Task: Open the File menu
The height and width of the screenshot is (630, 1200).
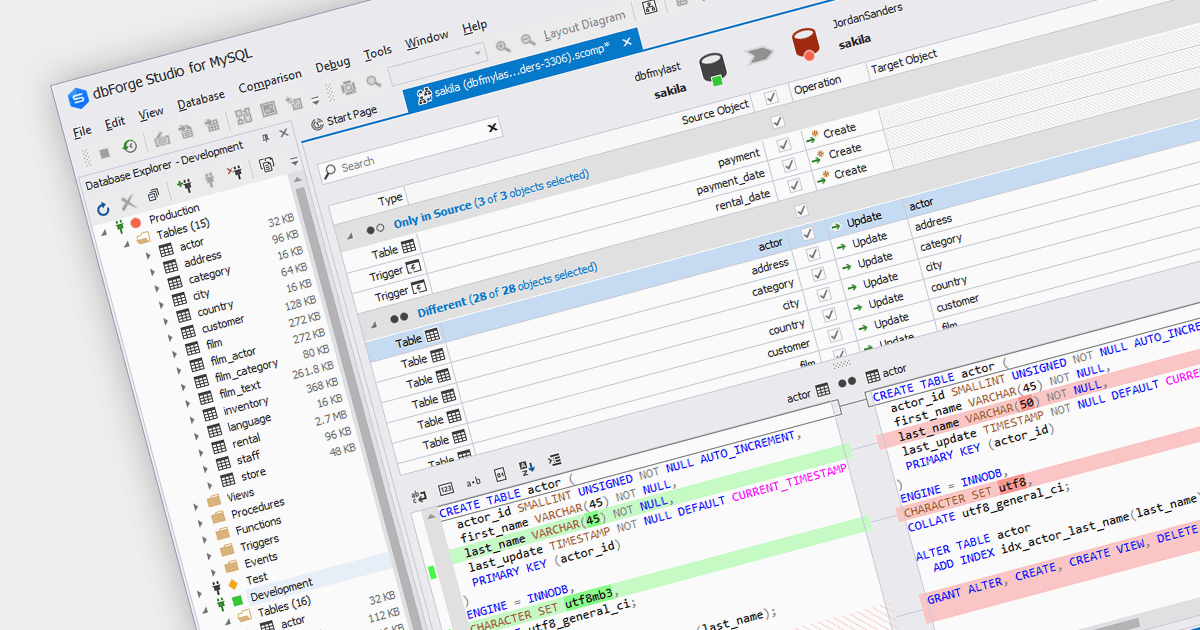Action: (82, 131)
